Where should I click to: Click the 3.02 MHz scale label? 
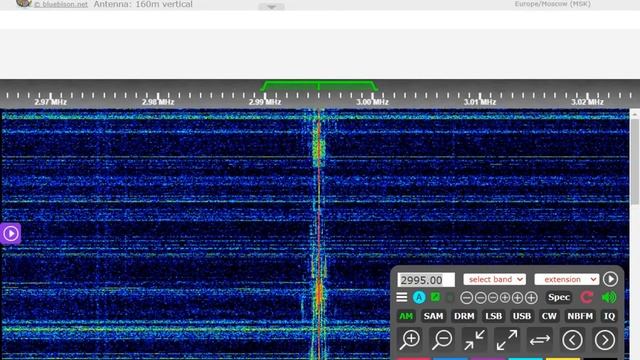coord(587,102)
